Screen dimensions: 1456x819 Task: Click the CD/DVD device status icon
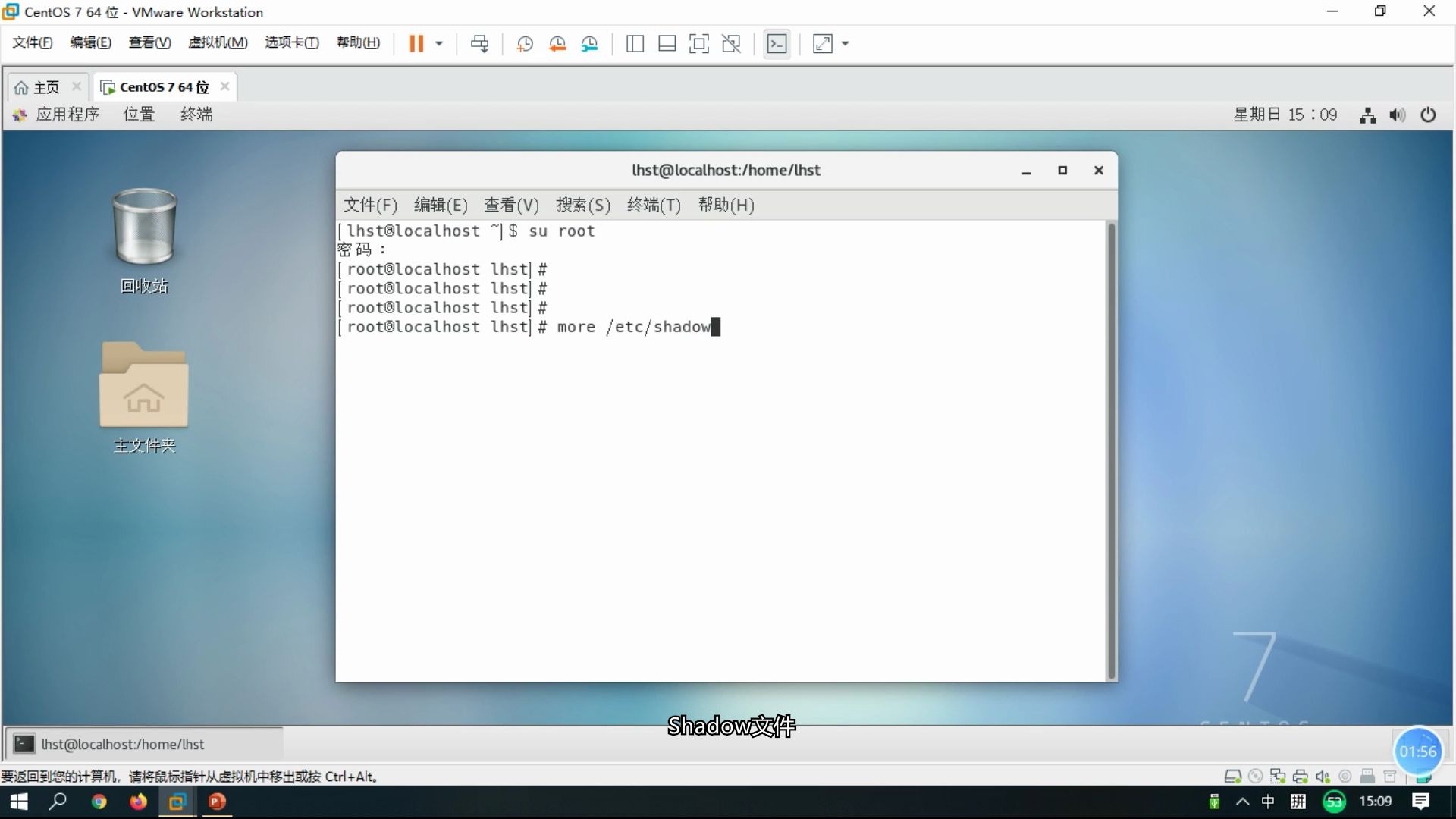[x=1256, y=777]
